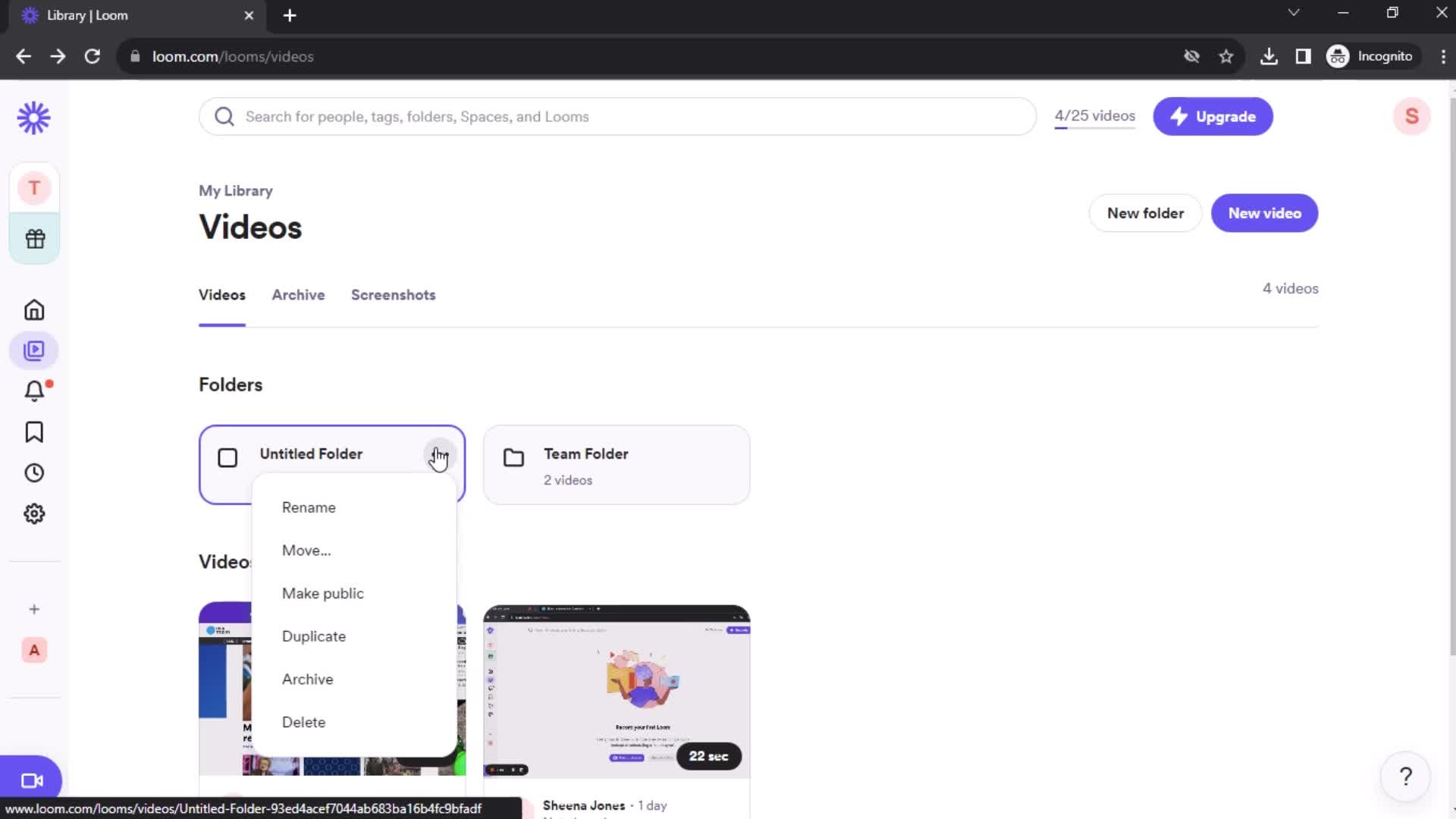The width and height of the screenshot is (1456, 819).
Task: Enable Archive tab view
Action: [x=297, y=294]
